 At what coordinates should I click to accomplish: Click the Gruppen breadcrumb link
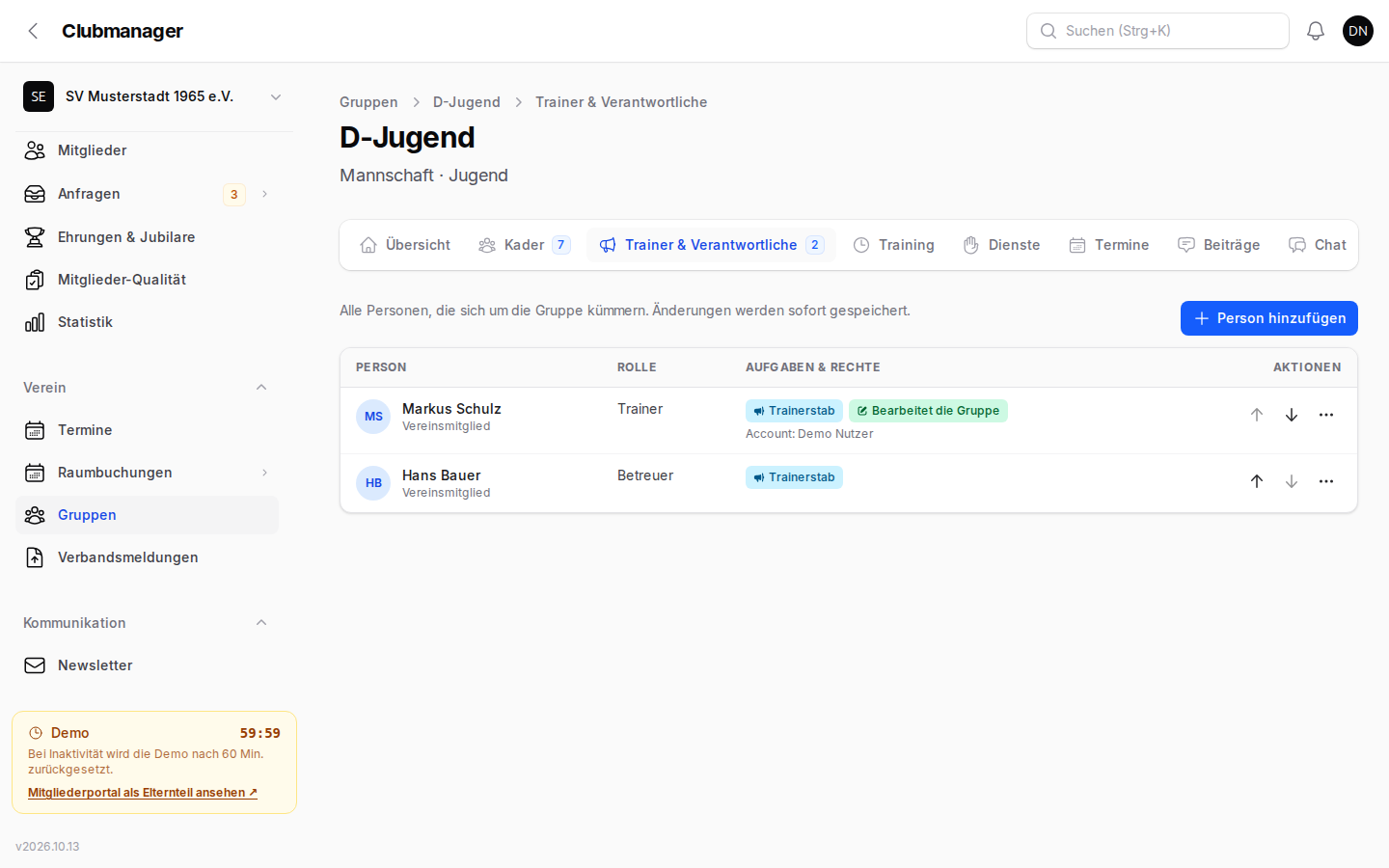[x=368, y=102]
